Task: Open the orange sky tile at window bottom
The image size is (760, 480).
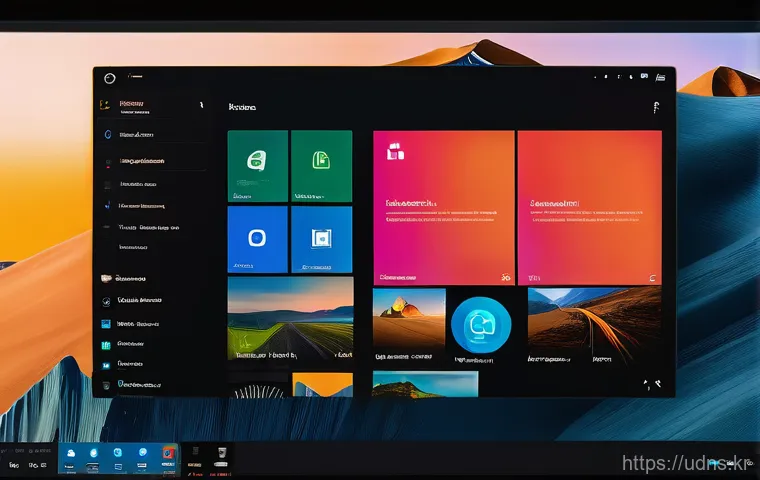Action: point(322,385)
